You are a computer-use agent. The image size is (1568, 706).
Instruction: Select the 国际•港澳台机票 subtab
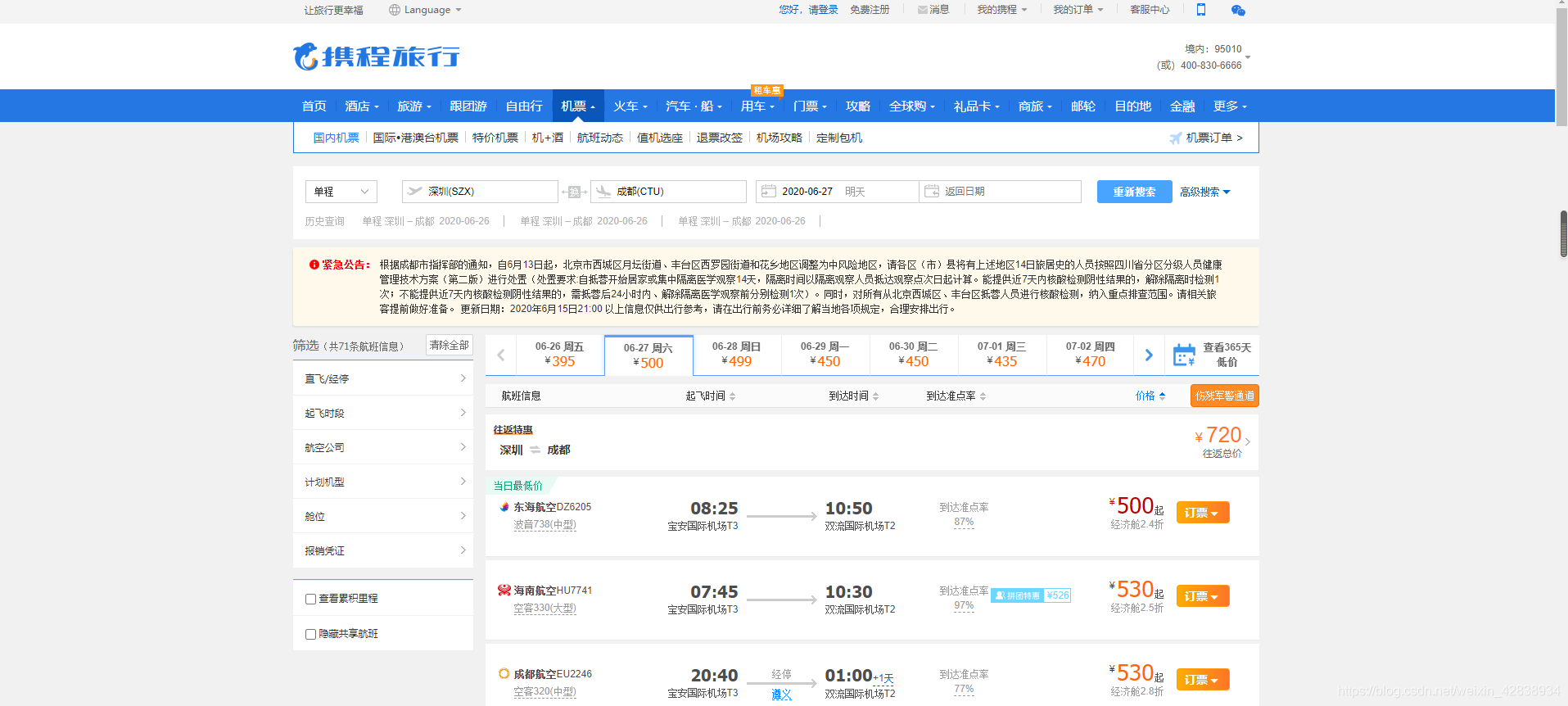click(415, 138)
